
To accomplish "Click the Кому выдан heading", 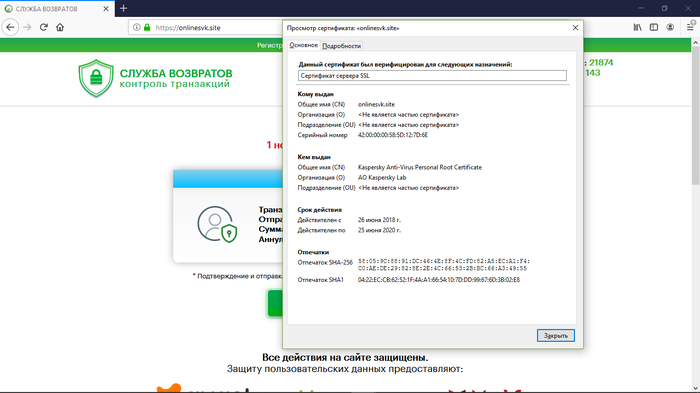I will pyautogui.click(x=316, y=94).
